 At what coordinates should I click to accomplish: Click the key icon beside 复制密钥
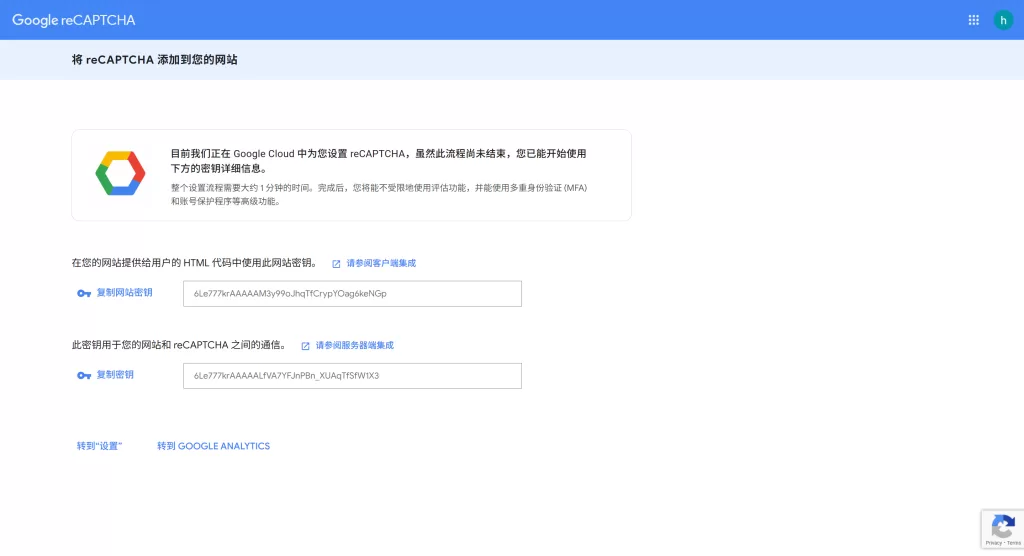pos(84,376)
